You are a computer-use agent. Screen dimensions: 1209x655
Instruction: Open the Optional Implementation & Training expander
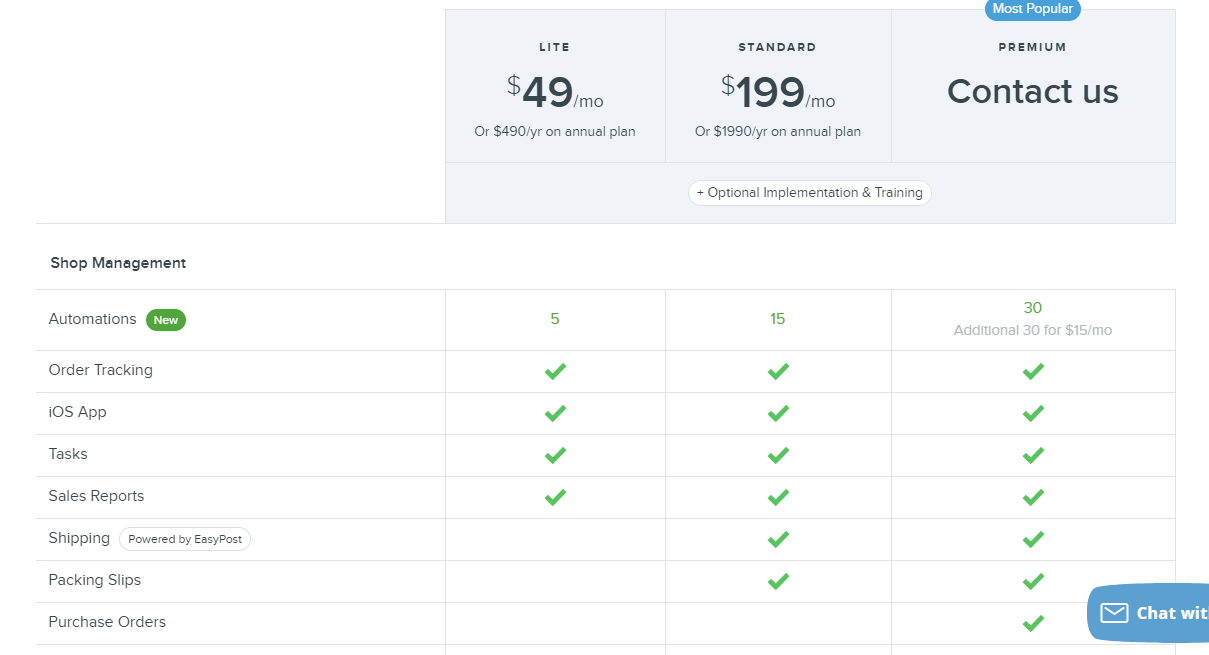810,193
